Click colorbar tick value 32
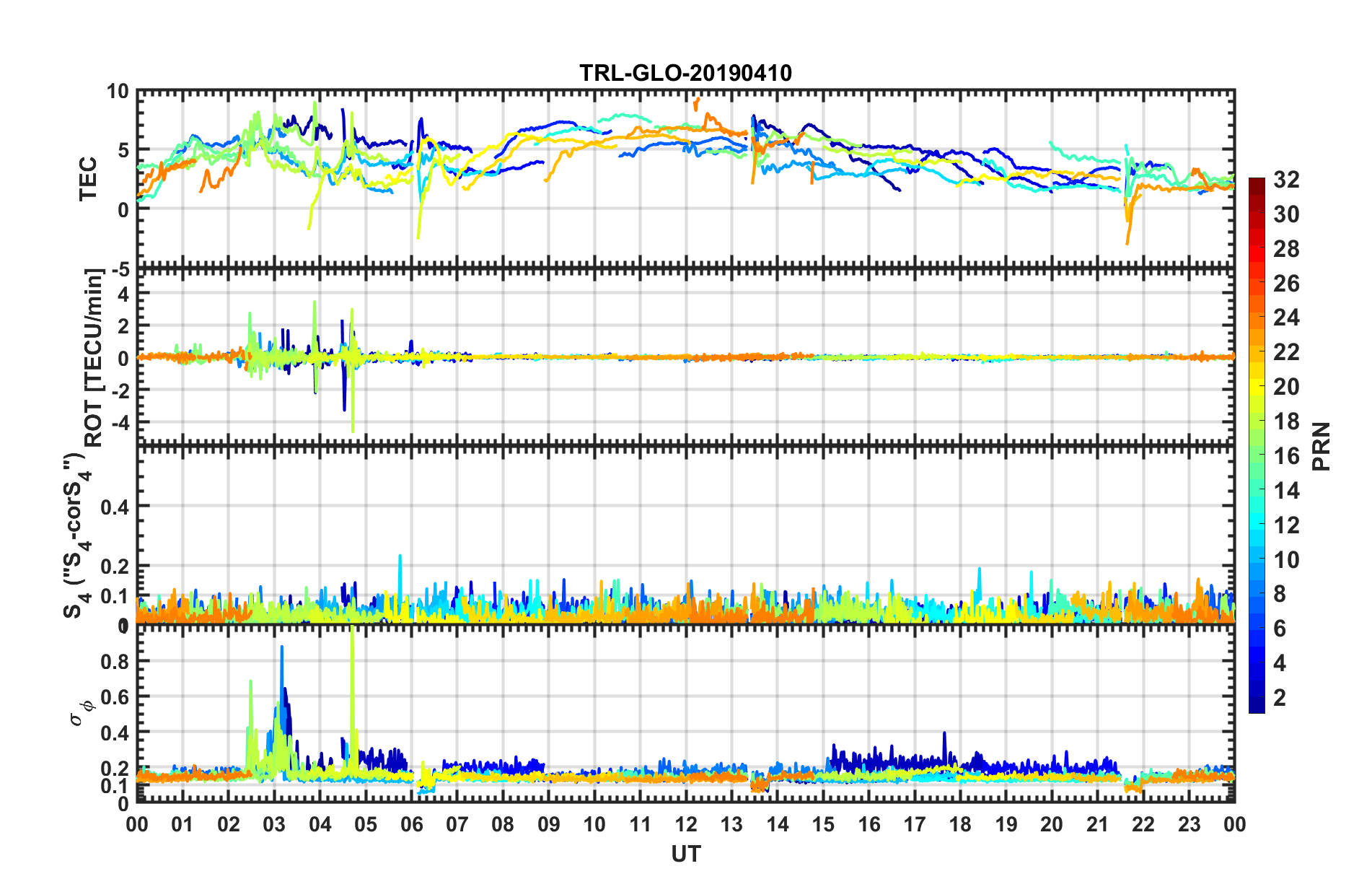 [1286, 180]
